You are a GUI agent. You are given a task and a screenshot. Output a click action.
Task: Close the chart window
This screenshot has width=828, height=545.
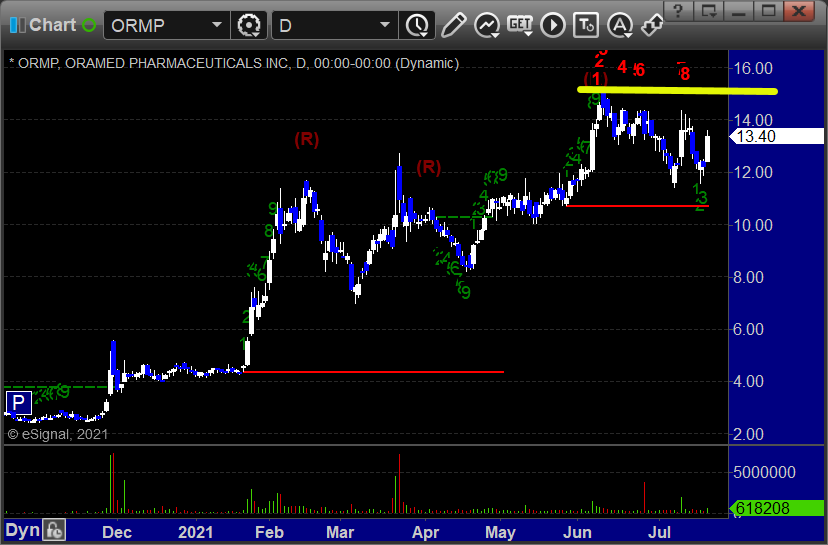click(x=799, y=11)
